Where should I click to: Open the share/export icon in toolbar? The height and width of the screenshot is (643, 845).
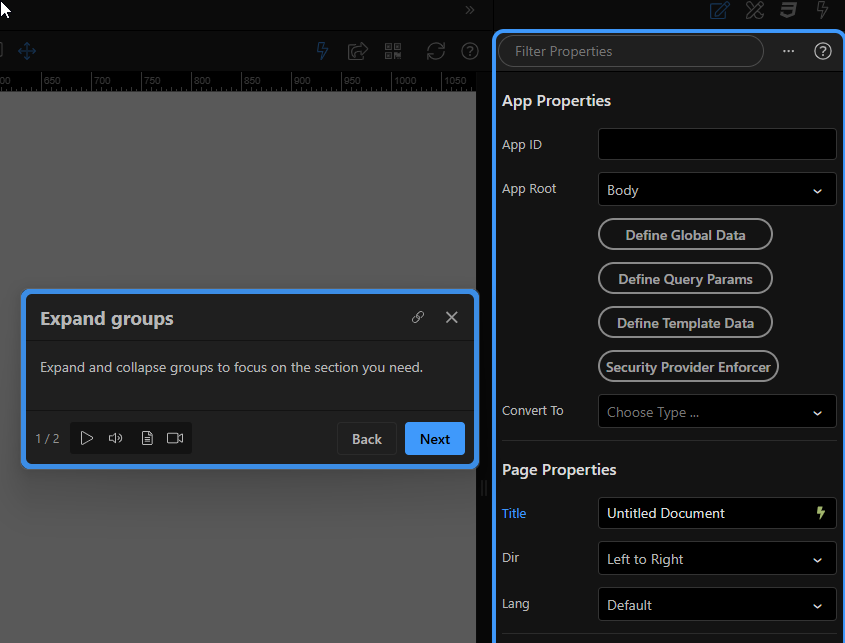tap(357, 51)
